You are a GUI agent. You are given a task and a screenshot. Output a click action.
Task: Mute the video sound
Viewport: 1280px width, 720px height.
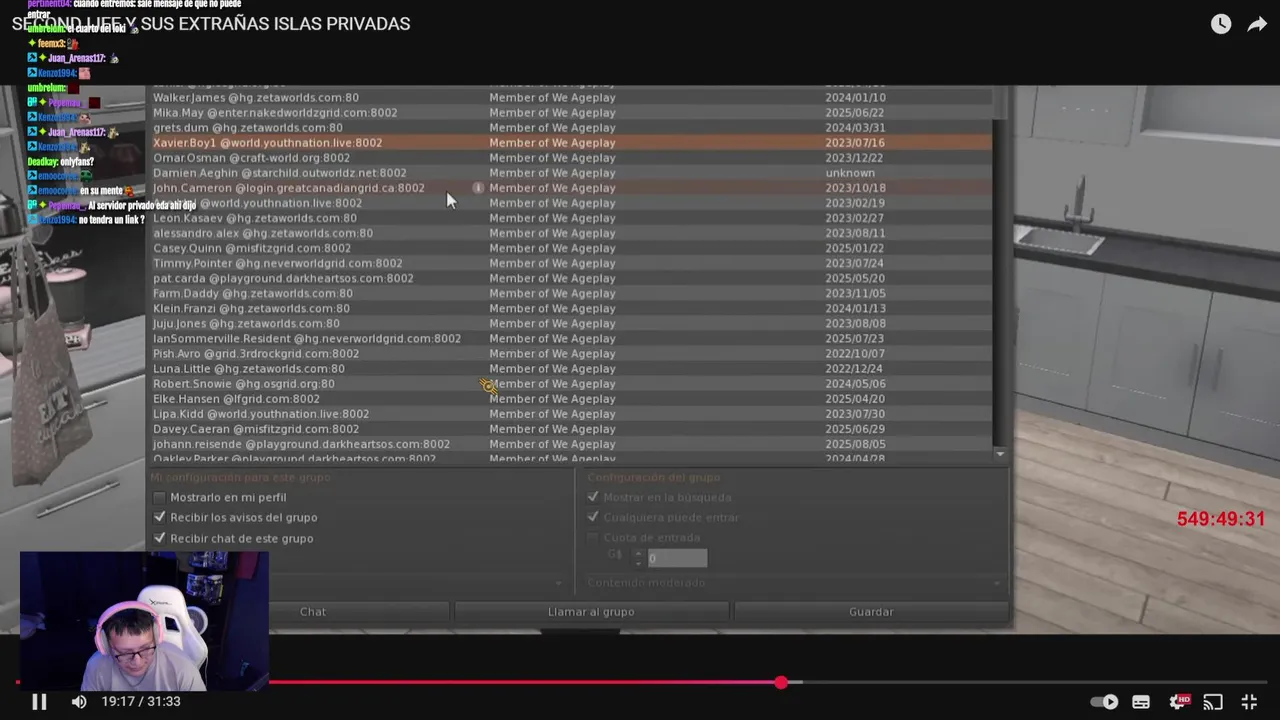pyautogui.click(x=79, y=702)
